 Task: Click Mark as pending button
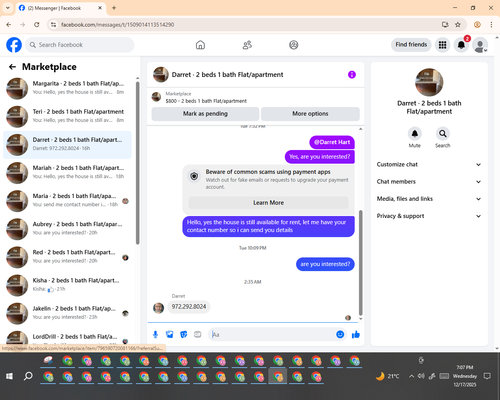tap(205, 114)
